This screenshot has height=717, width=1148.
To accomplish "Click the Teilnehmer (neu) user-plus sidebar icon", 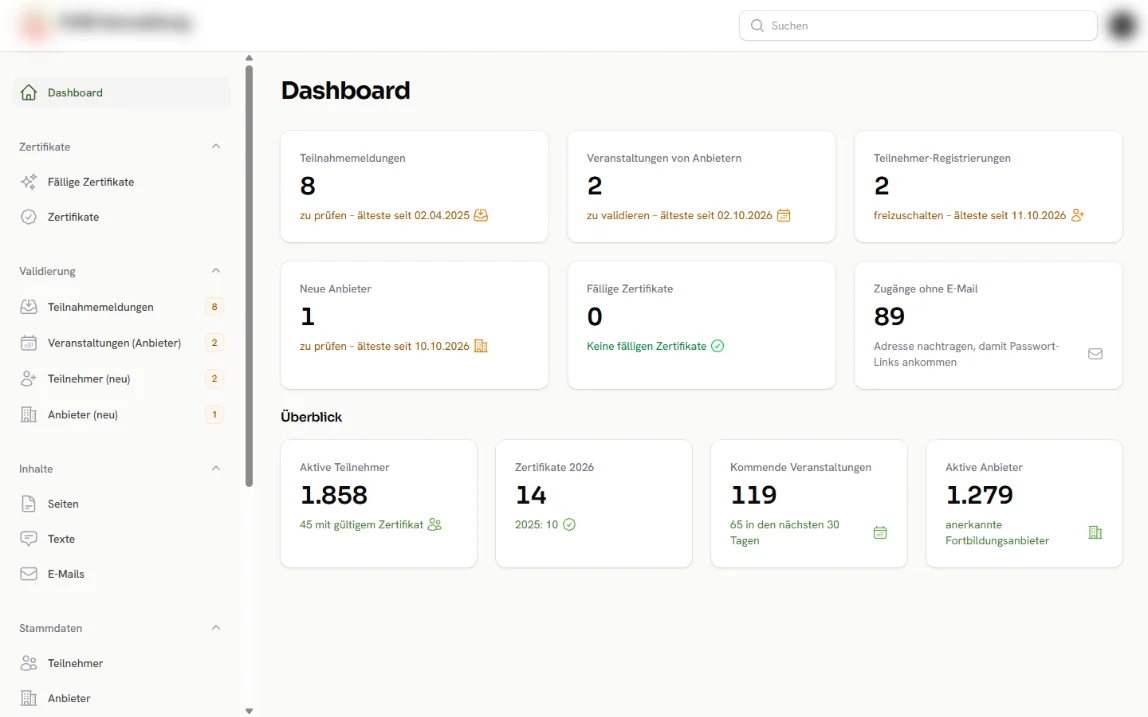I will (29, 379).
